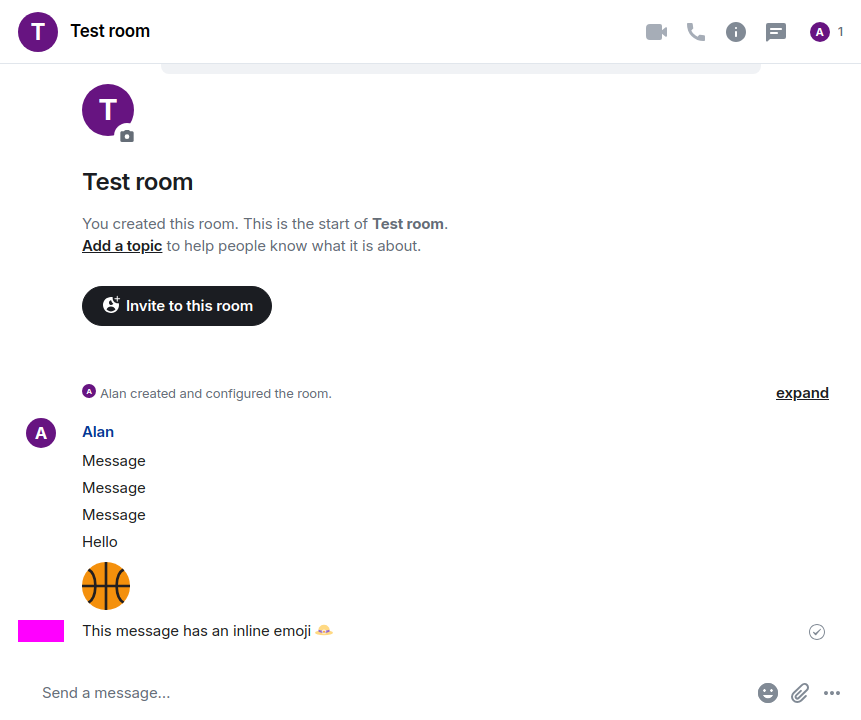Viewport: 861px width, 720px height.
Task: Upload room avatar using camera icon
Action: tap(127, 136)
